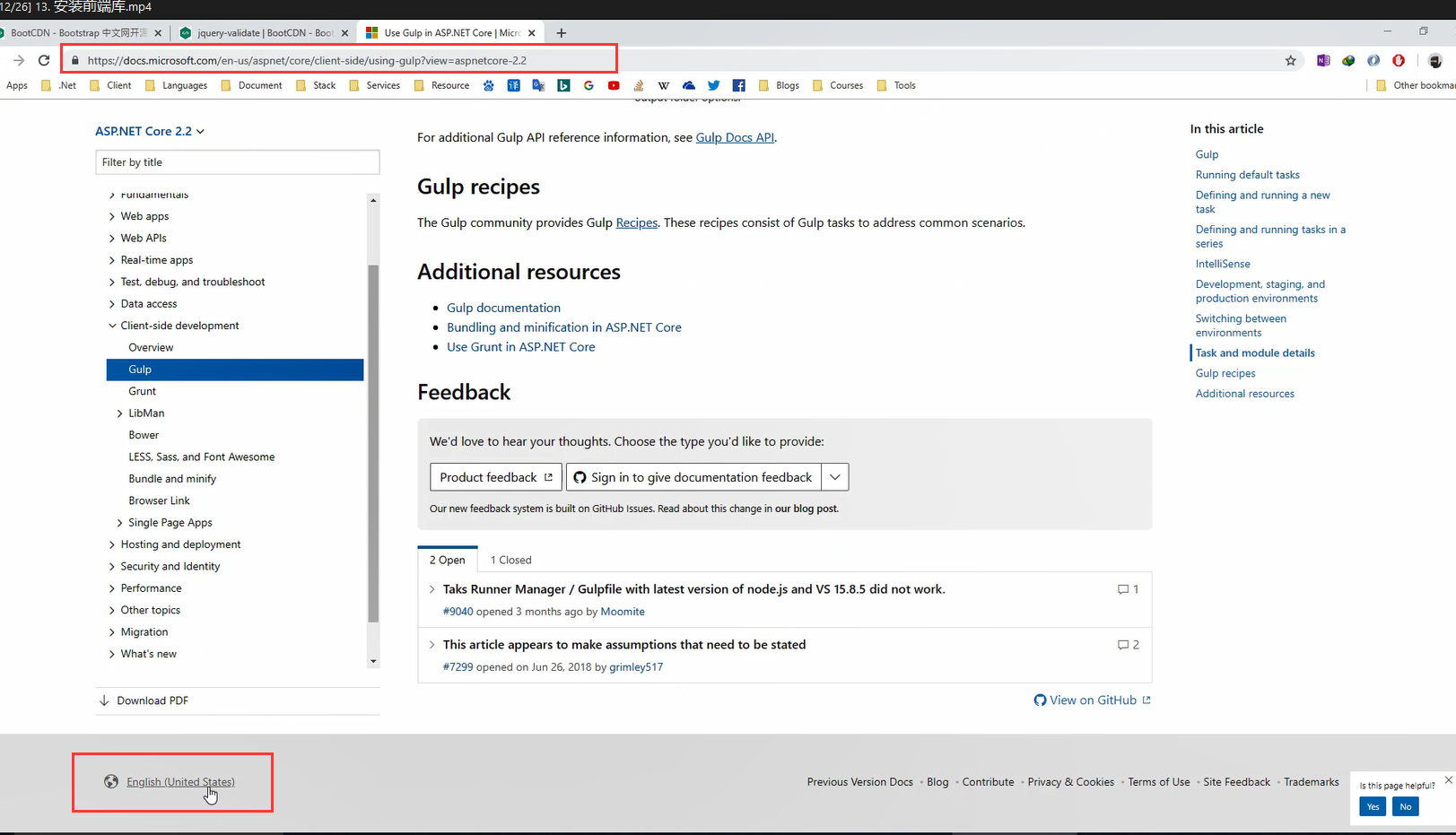Viewport: 1456px width, 835px height.
Task: Click the sidebar scrollbar down arrow
Action: (x=373, y=661)
